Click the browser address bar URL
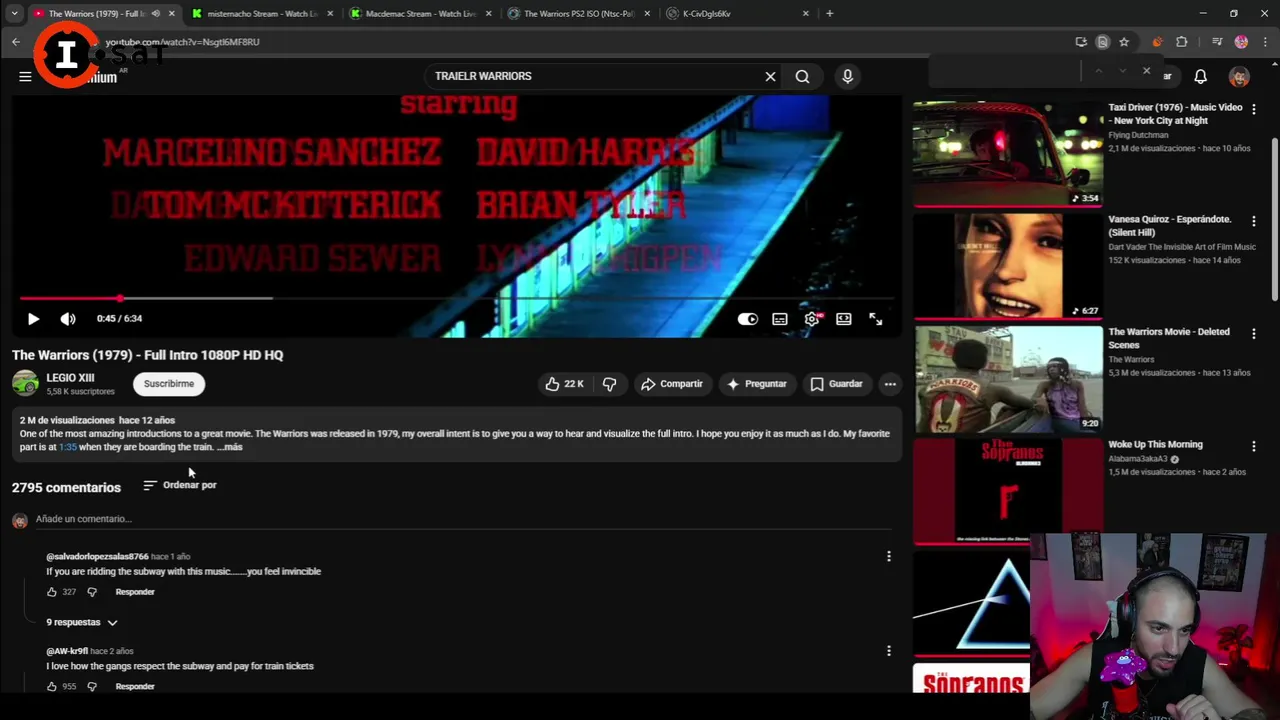Screen dimensions: 1280x720 182,42
